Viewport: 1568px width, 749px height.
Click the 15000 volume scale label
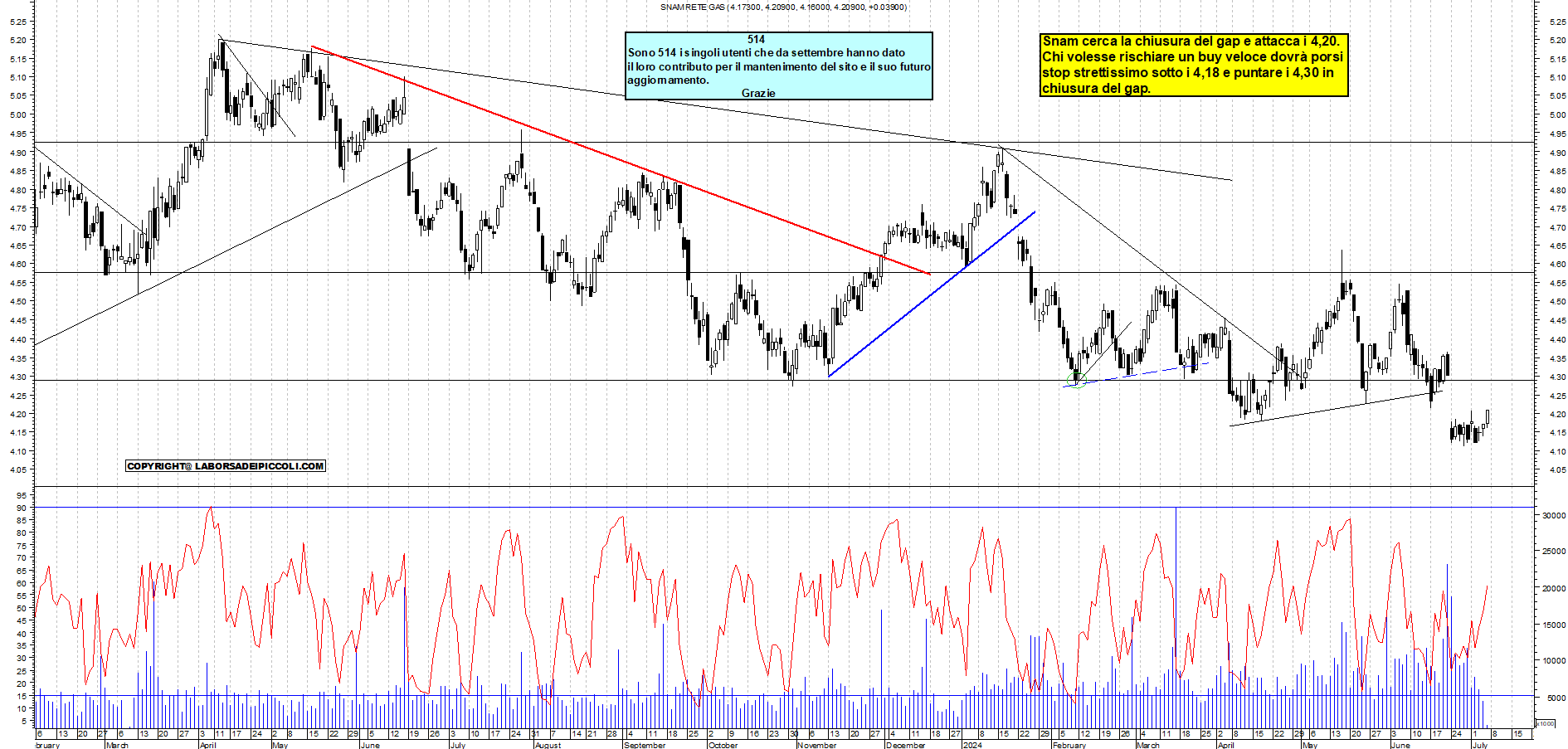point(1554,625)
